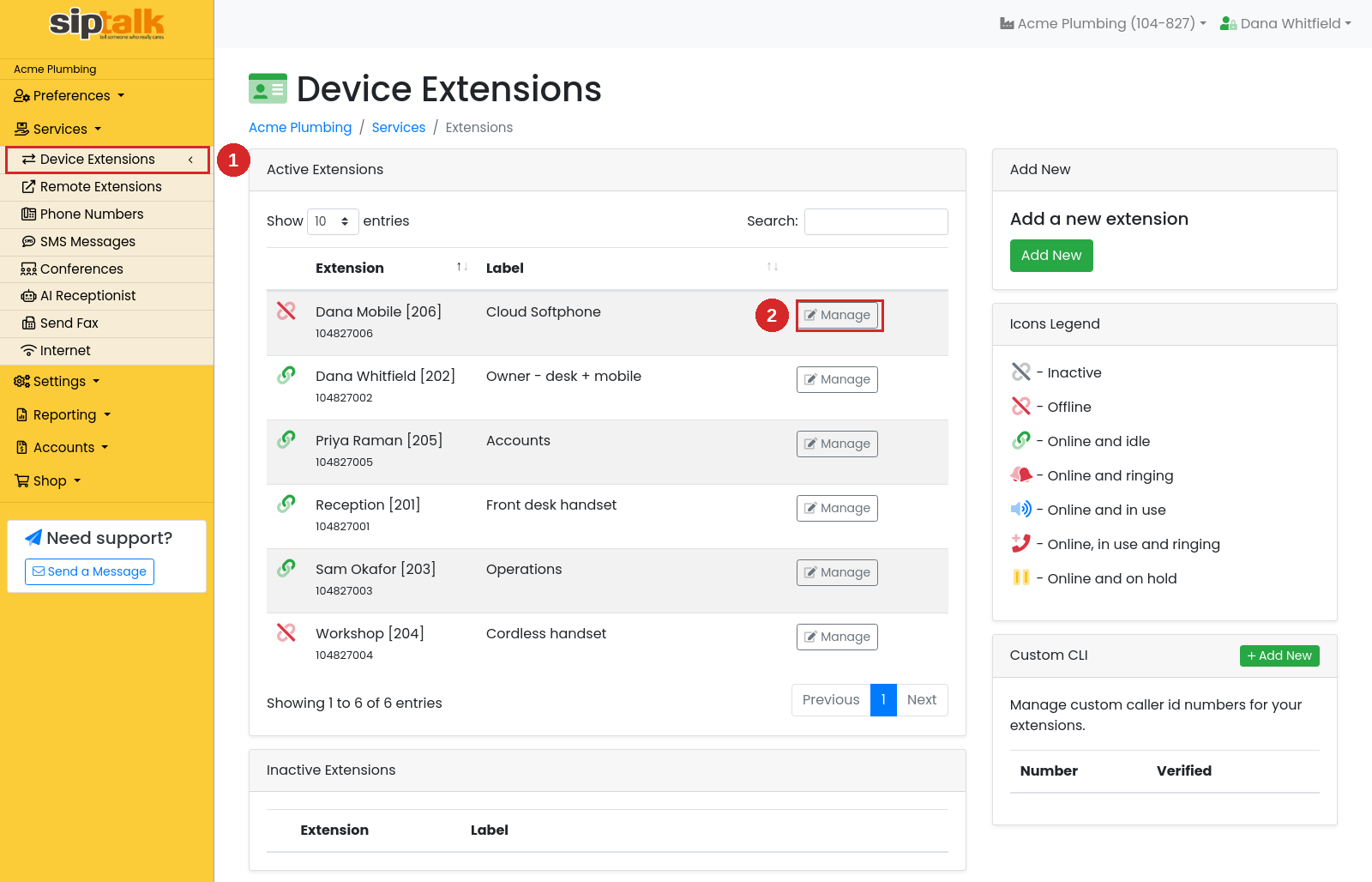Click Manage for Reception [201]
Image resolution: width=1372 pixels, height=882 pixels.
point(837,508)
